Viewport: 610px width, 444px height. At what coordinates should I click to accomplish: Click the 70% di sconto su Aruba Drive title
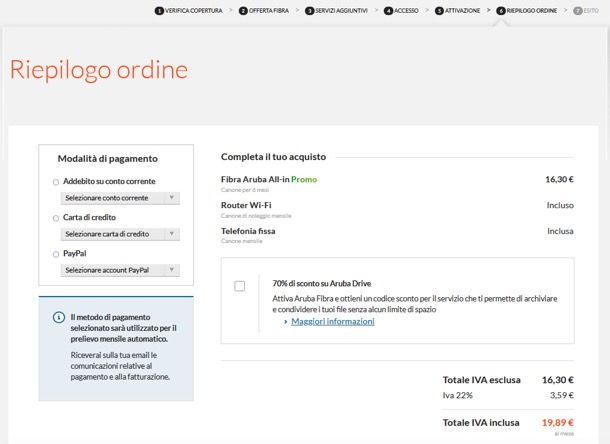pos(322,283)
